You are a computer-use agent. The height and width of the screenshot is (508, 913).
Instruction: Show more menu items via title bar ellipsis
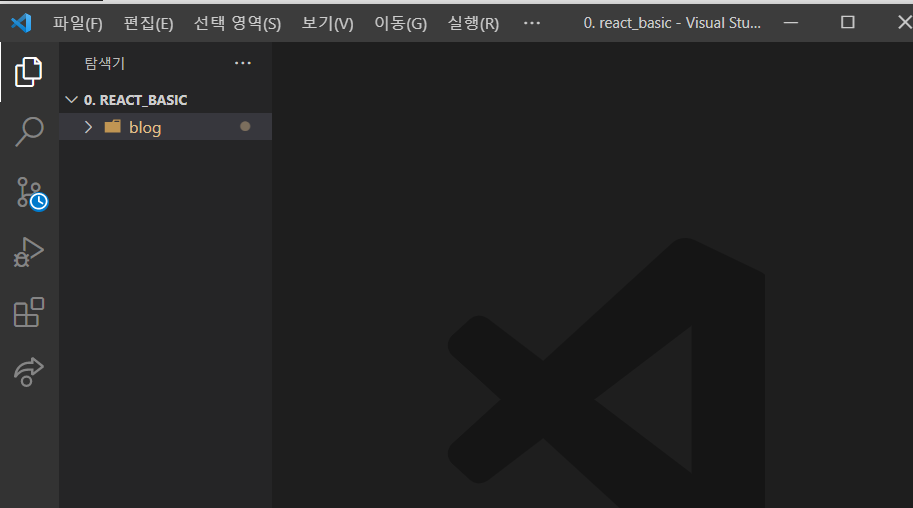point(532,23)
